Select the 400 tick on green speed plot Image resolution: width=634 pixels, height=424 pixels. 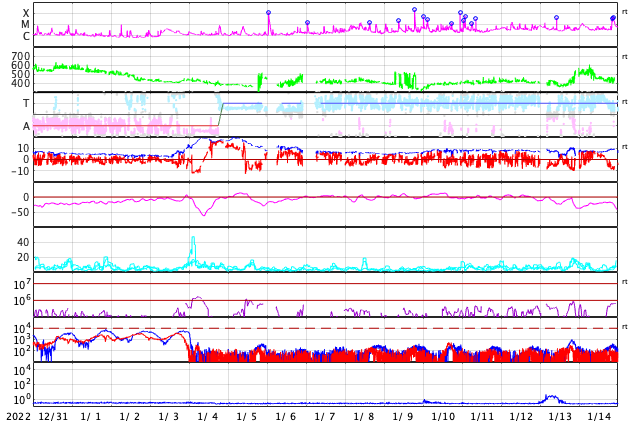[x=21, y=83]
